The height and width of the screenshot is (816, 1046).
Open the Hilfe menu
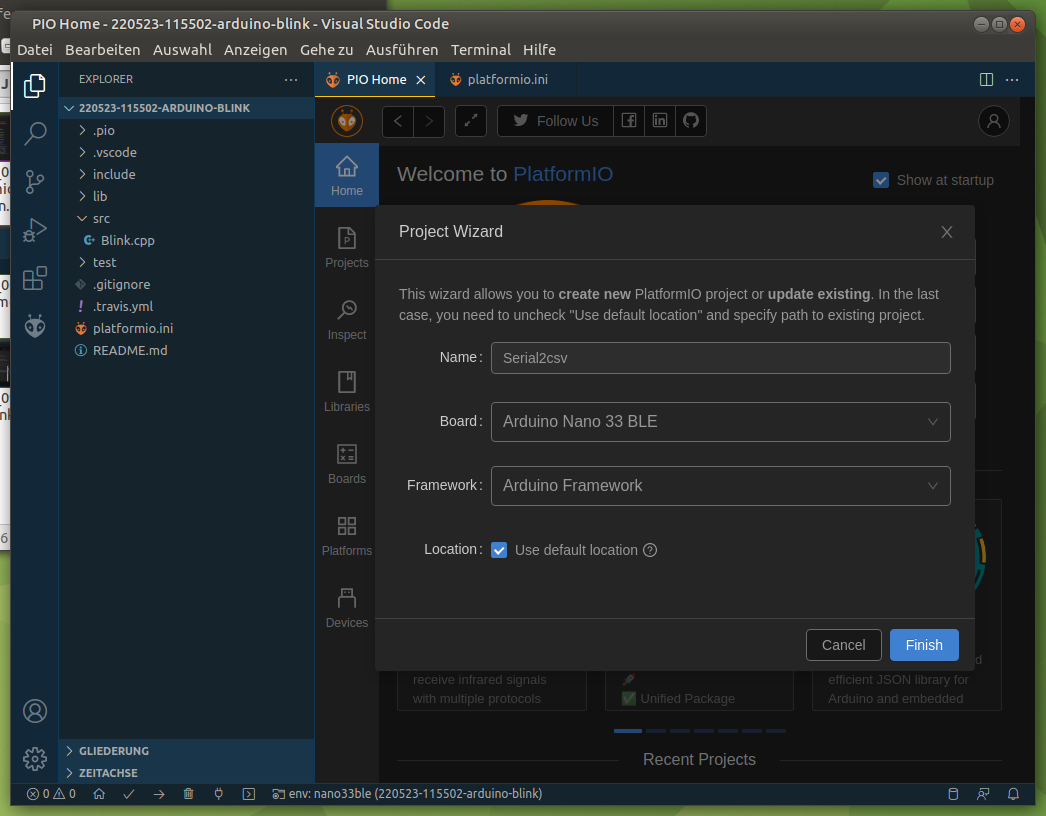(539, 50)
